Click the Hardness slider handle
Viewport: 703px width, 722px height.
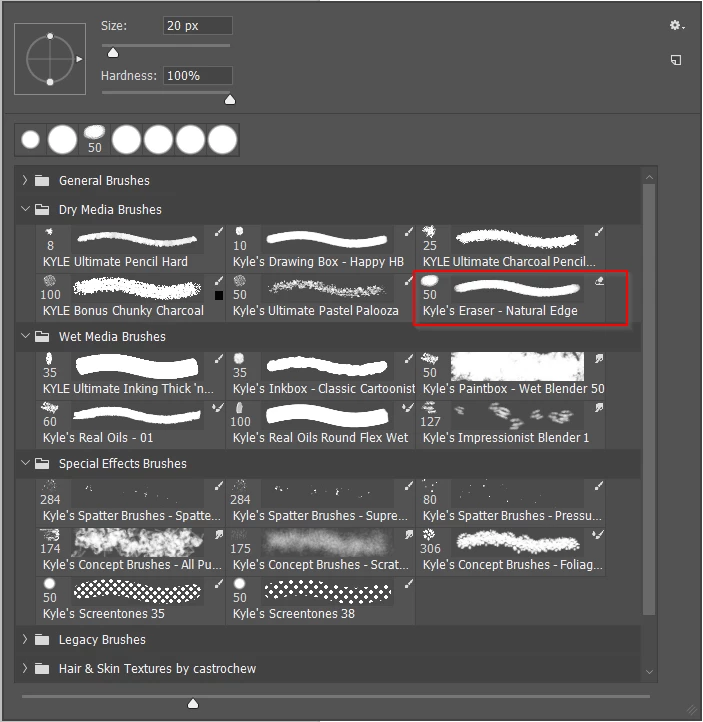[x=230, y=100]
